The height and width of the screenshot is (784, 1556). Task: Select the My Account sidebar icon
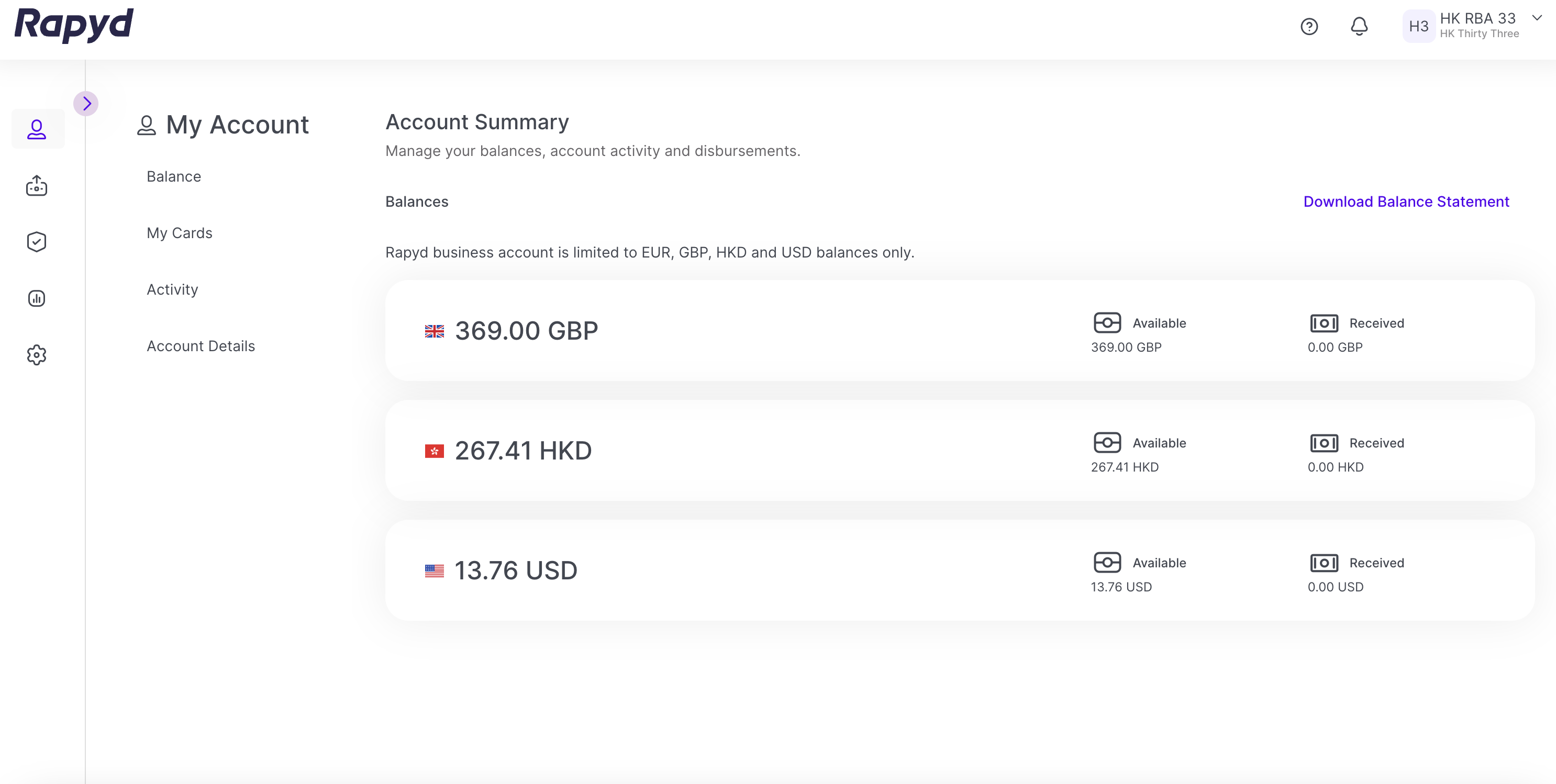pos(37,129)
